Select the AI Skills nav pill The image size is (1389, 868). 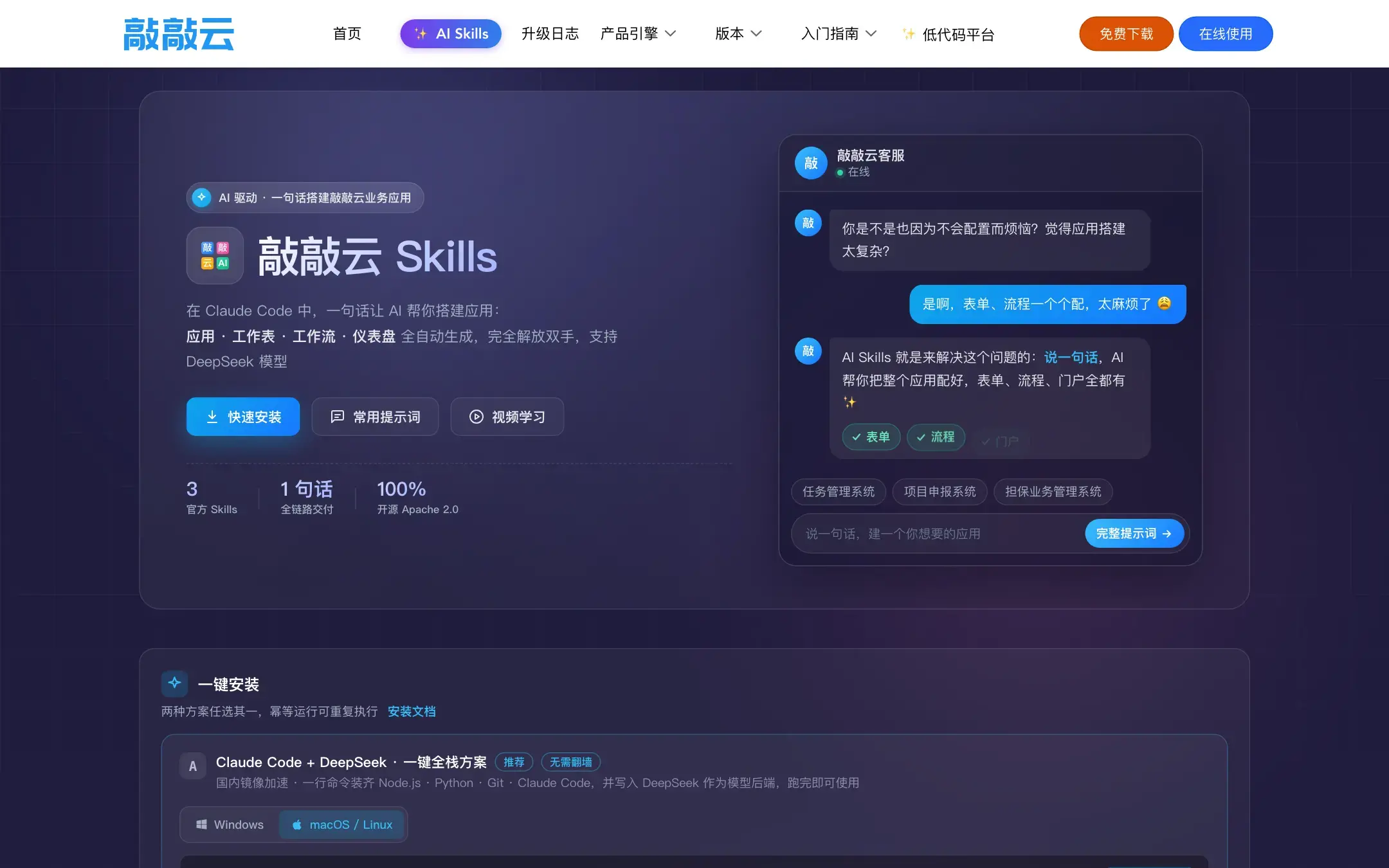click(451, 33)
